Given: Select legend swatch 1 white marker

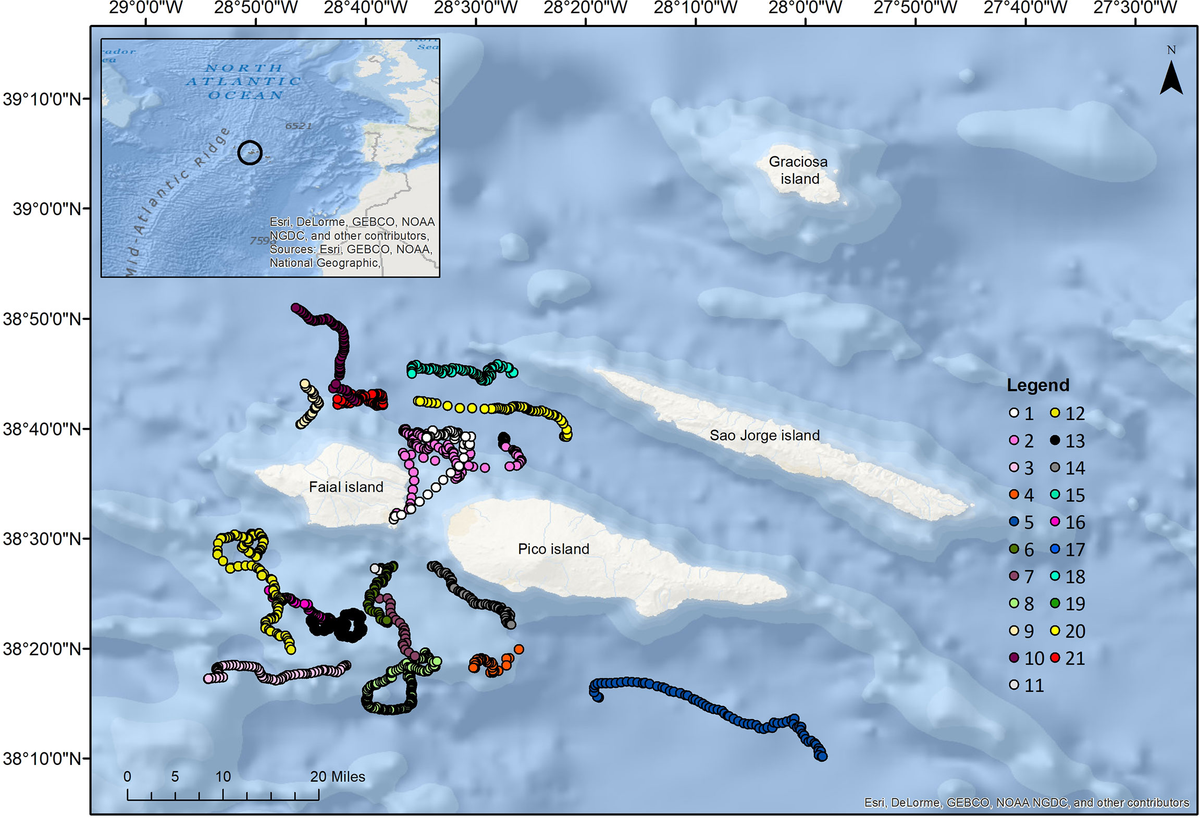Looking at the screenshot, I should click(x=1014, y=412).
